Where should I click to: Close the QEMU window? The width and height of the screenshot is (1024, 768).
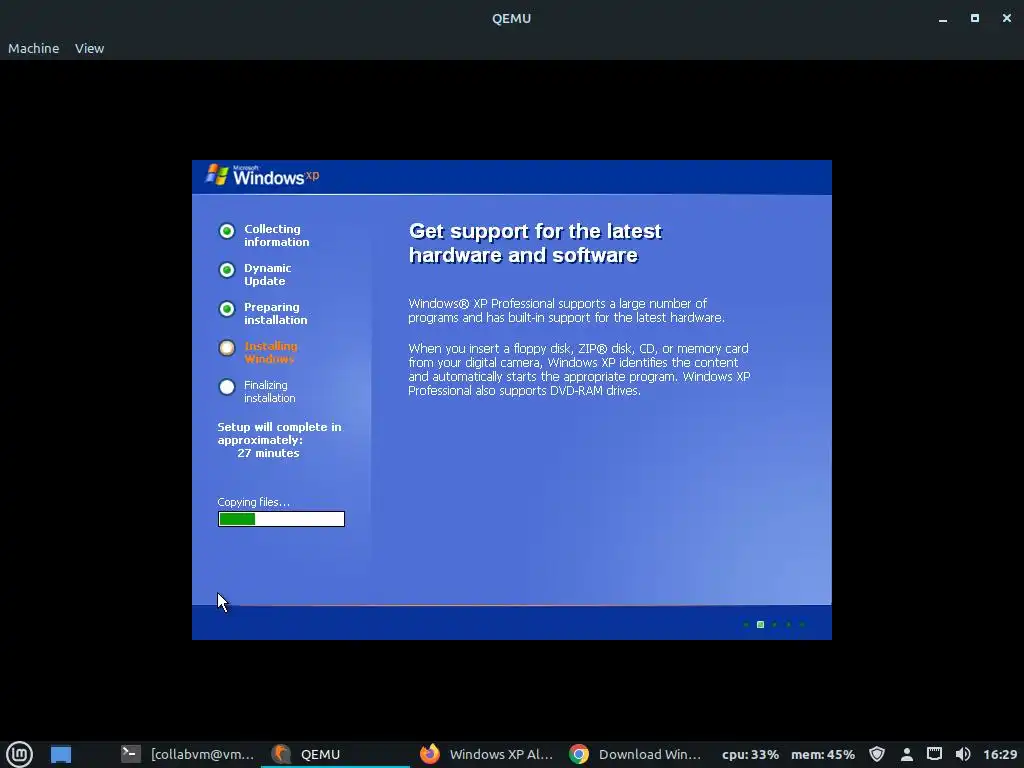click(x=1006, y=18)
